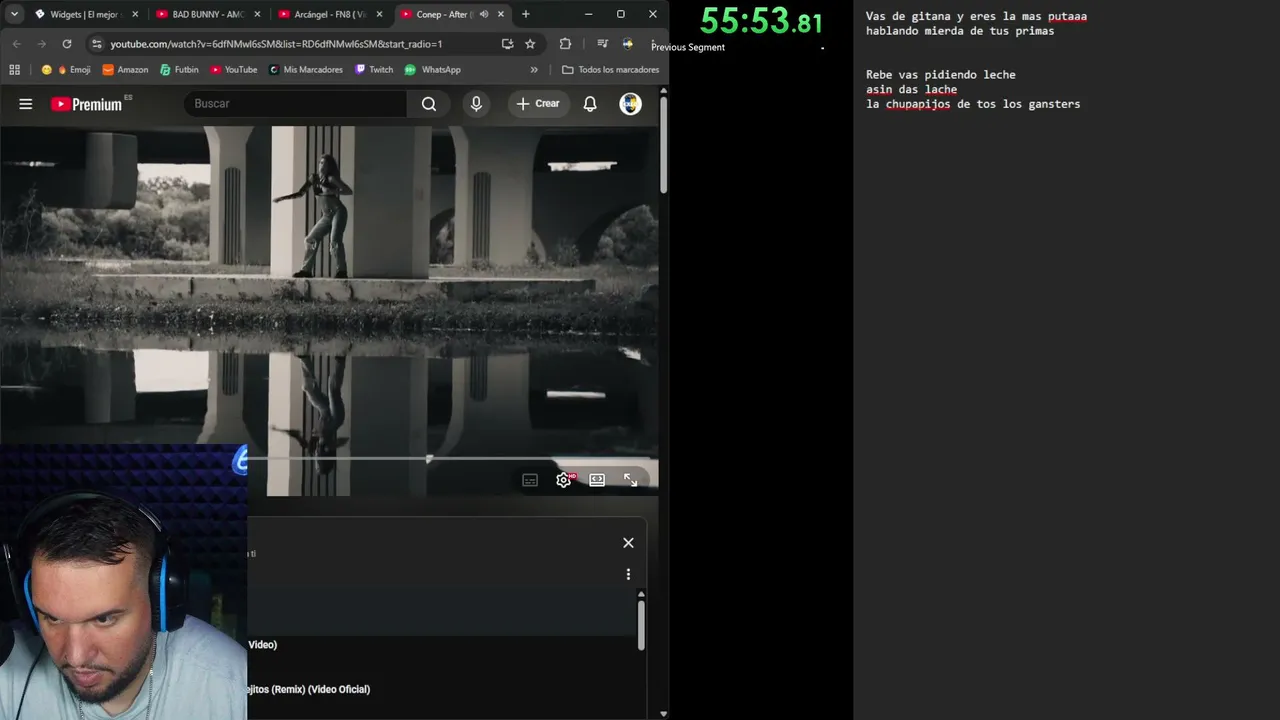Image resolution: width=1280 pixels, height=720 pixels.
Task: Open YouTube notifications bell
Action: pyautogui.click(x=590, y=104)
